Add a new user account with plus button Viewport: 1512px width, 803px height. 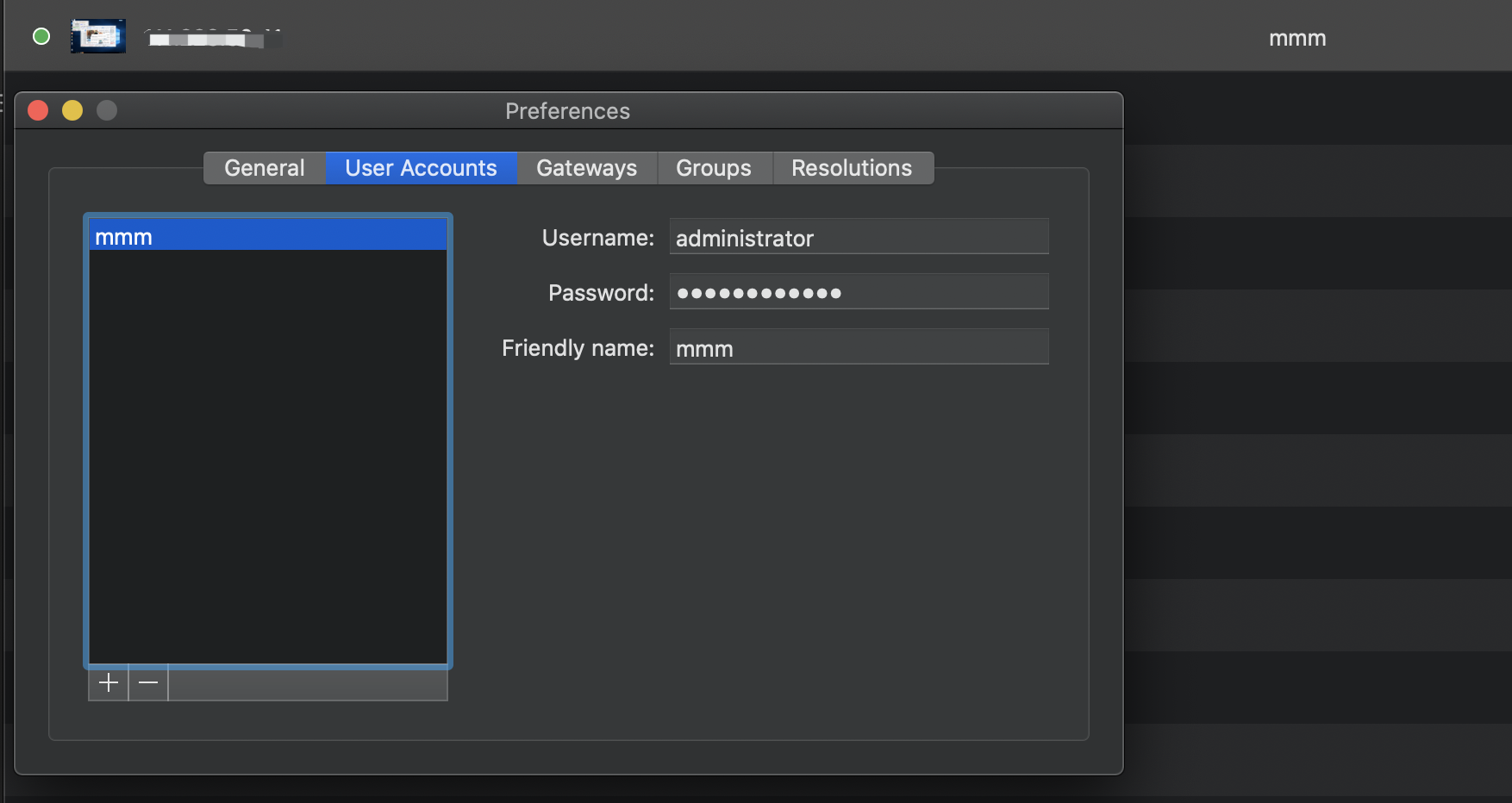coord(109,683)
